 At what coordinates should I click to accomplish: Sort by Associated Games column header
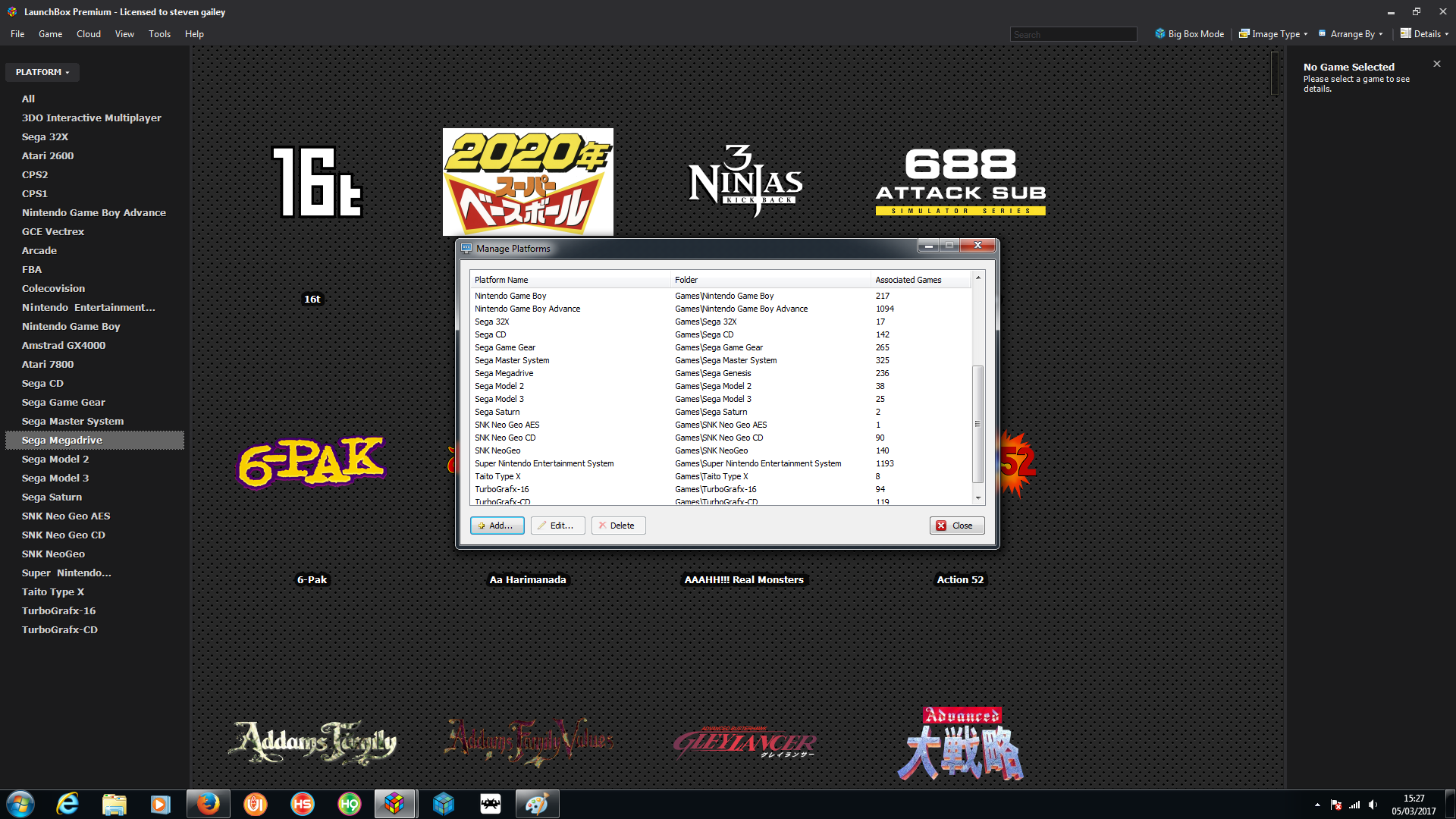(921, 280)
